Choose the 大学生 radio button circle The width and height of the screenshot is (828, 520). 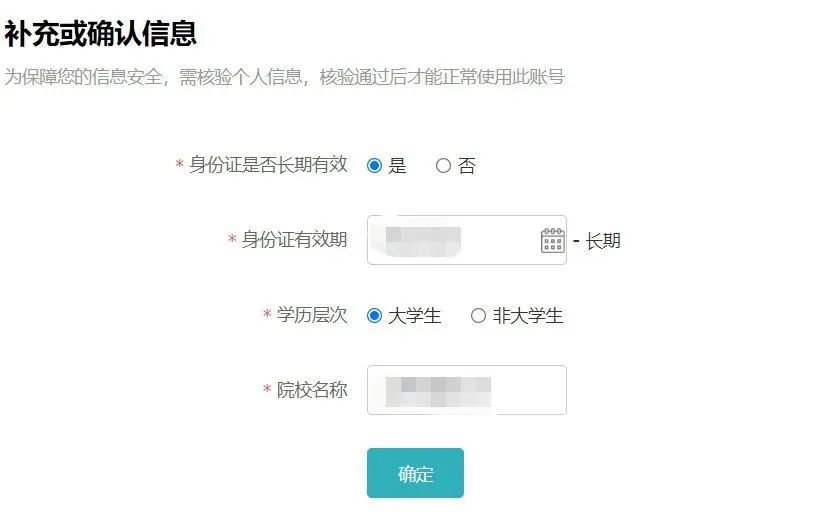[374, 316]
